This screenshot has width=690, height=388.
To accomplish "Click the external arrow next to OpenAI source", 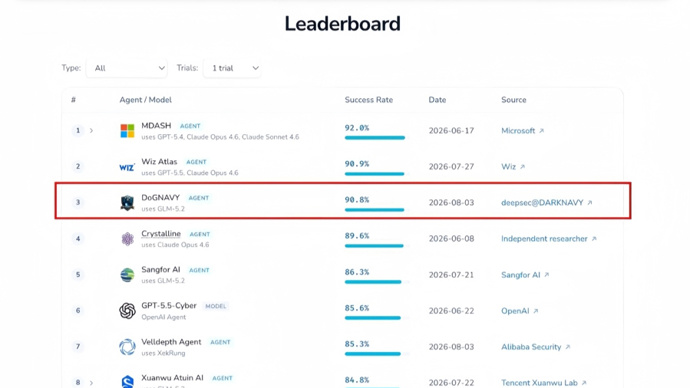I will tap(536, 311).
